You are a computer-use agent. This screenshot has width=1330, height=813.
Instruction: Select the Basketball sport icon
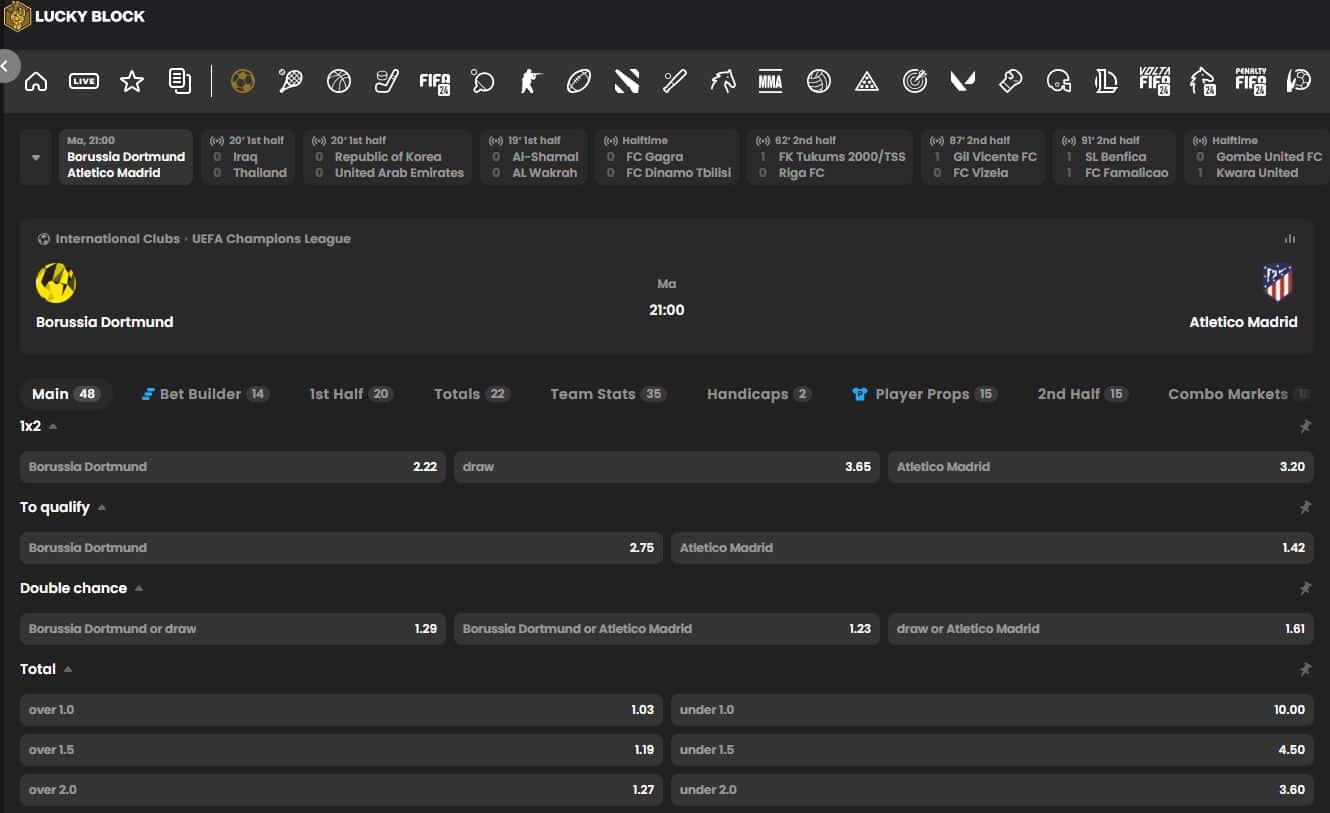pos(339,81)
